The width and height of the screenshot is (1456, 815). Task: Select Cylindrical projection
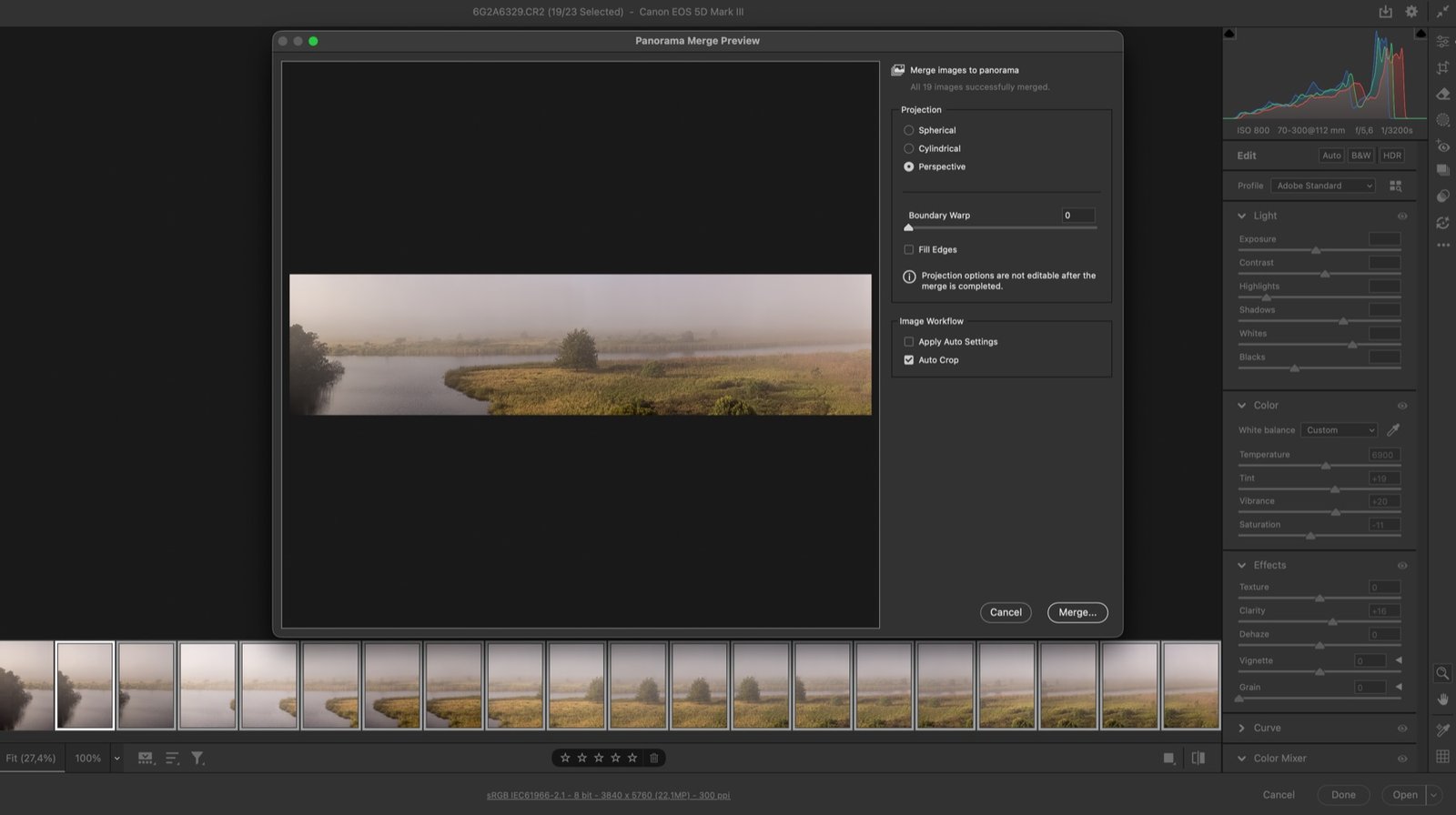pyautogui.click(x=908, y=148)
